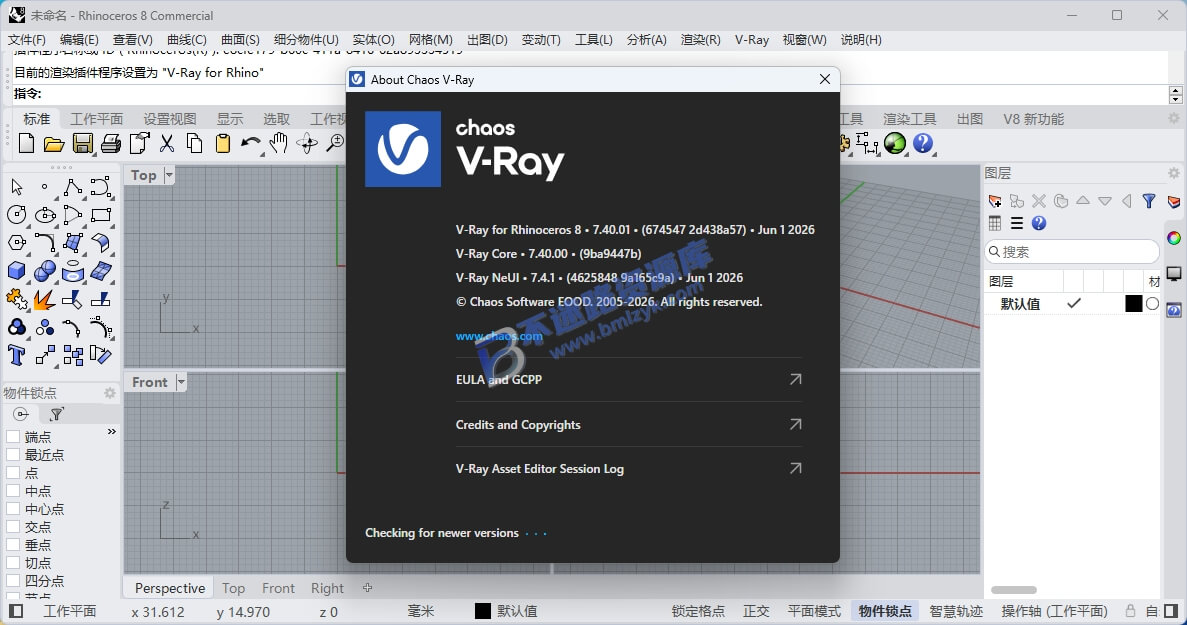This screenshot has width=1187, height=625.
Task: Activate the Pan hand tool
Action: tap(279, 143)
